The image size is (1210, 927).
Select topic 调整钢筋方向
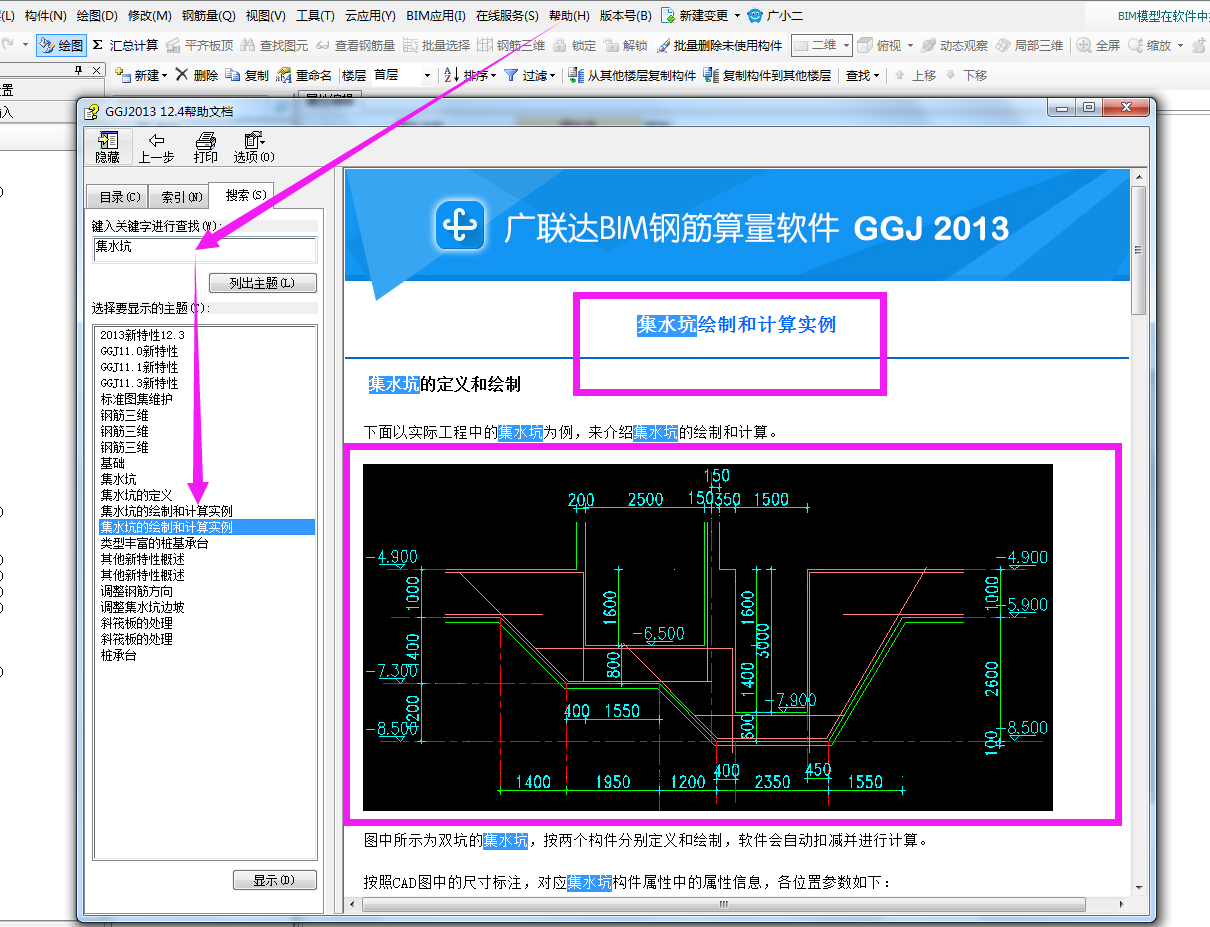click(137, 591)
